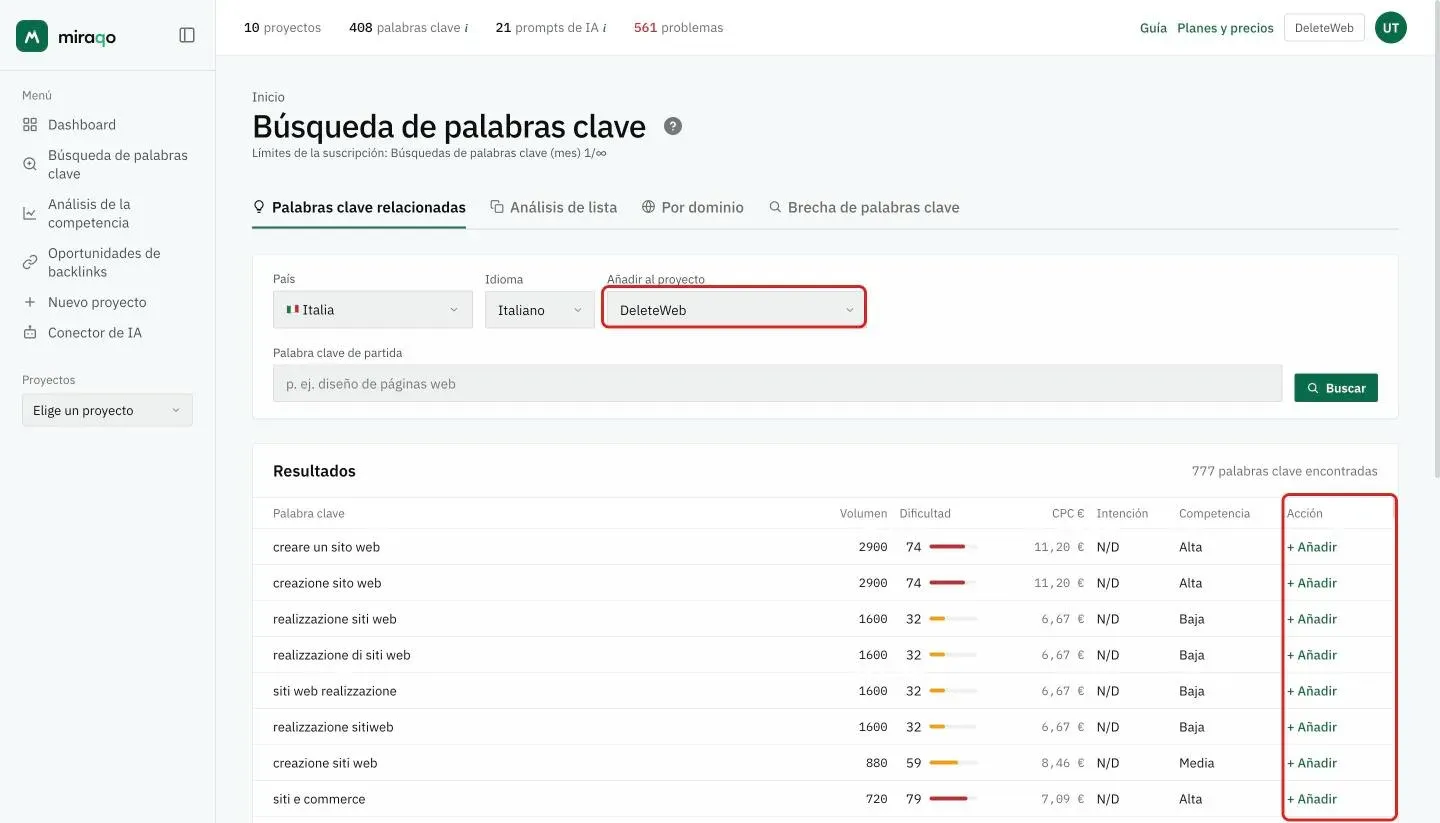Click the 10 proyectos counter

click(283, 28)
